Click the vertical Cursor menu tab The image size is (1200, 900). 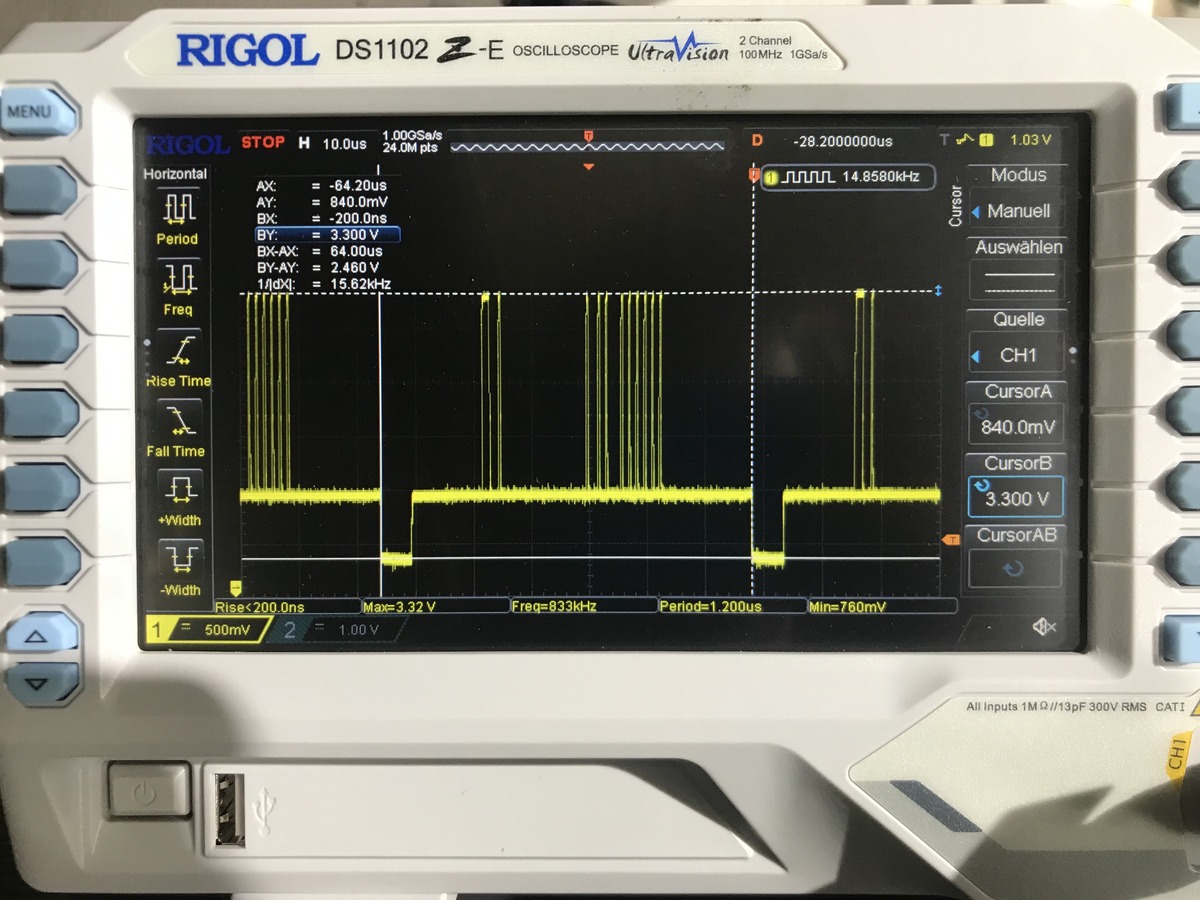tap(955, 206)
